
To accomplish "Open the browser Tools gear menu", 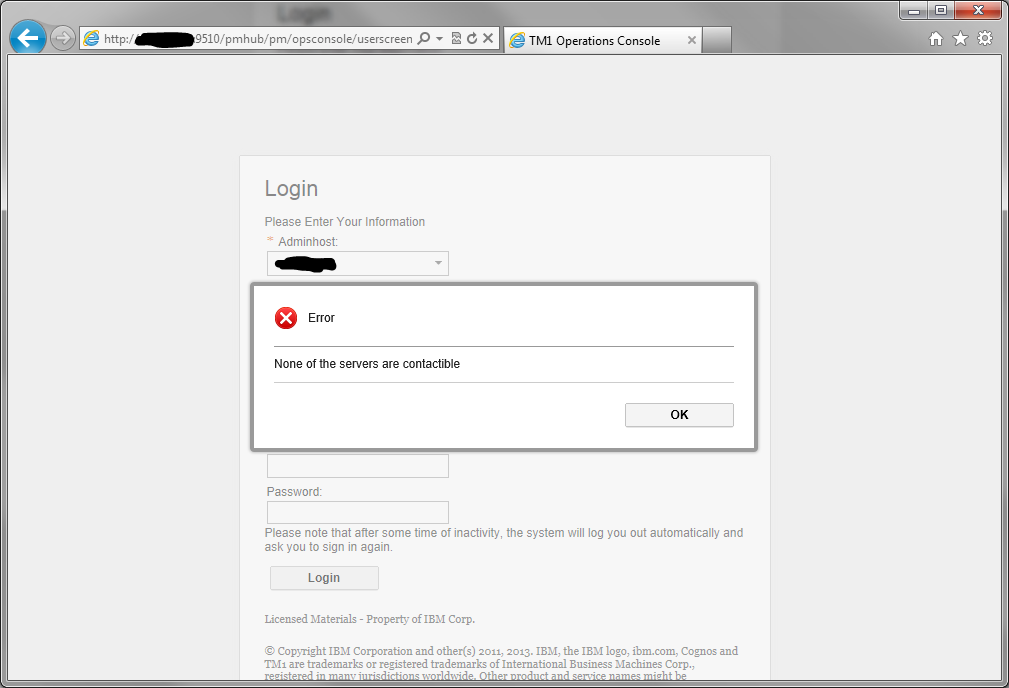I will pos(985,39).
